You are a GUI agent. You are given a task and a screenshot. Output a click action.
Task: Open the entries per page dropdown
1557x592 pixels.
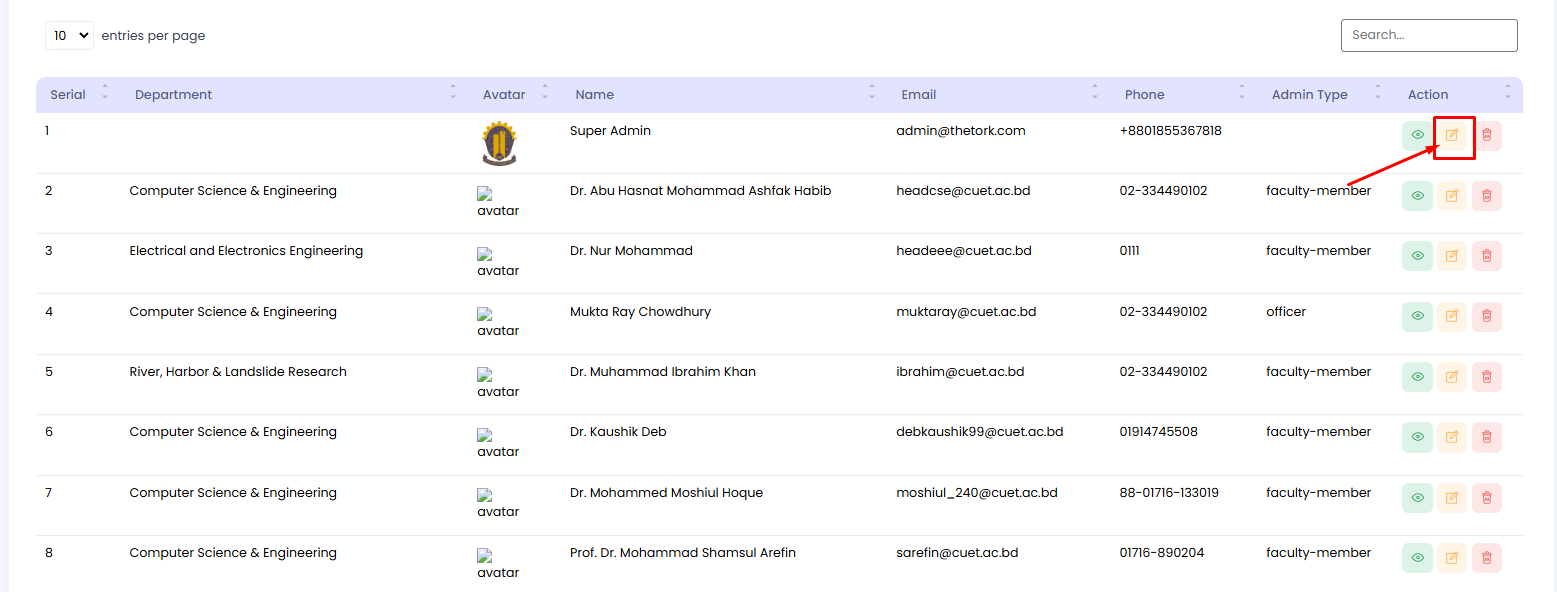[69, 36]
